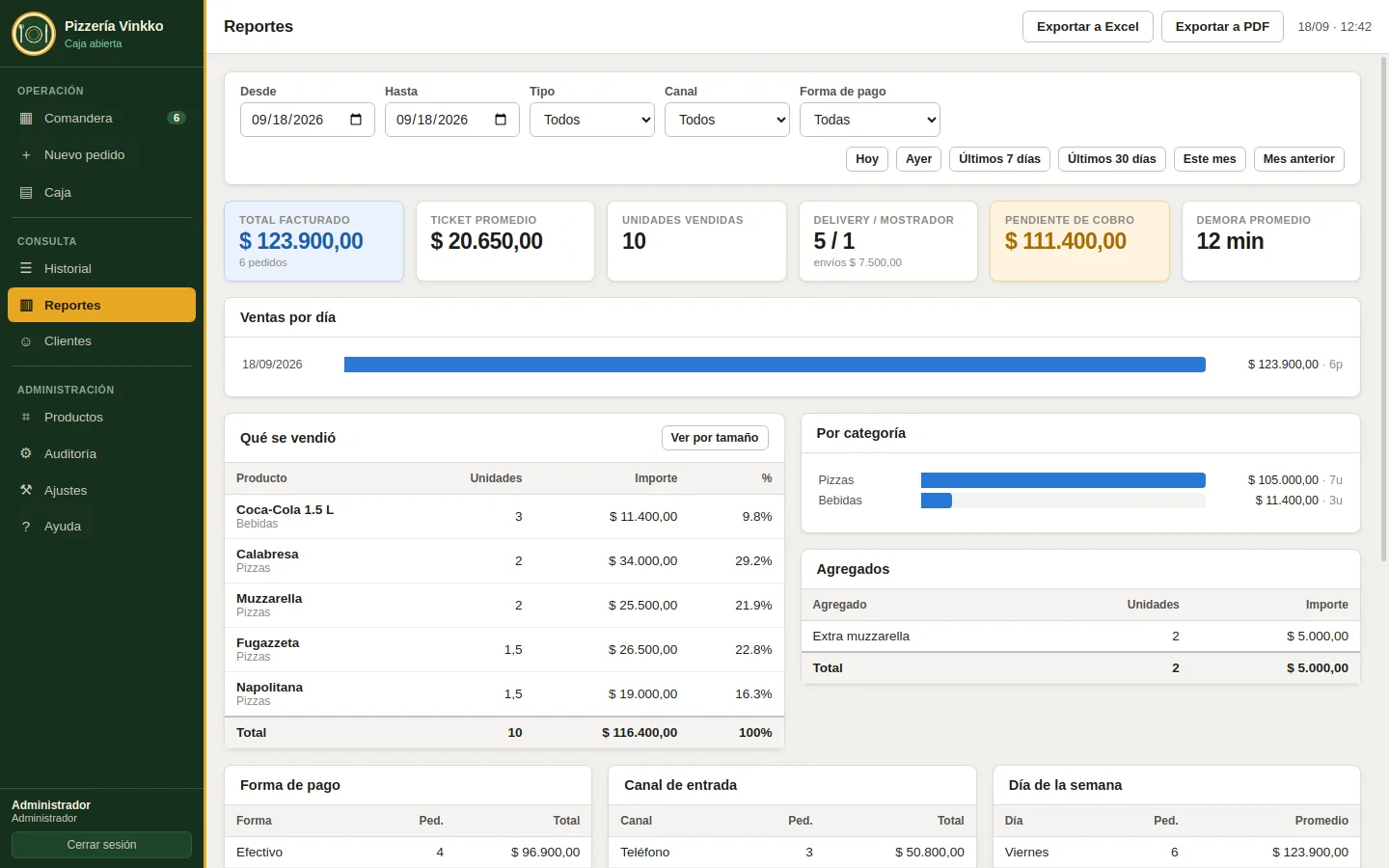Click the Desde date field

(x=307, y=120)
